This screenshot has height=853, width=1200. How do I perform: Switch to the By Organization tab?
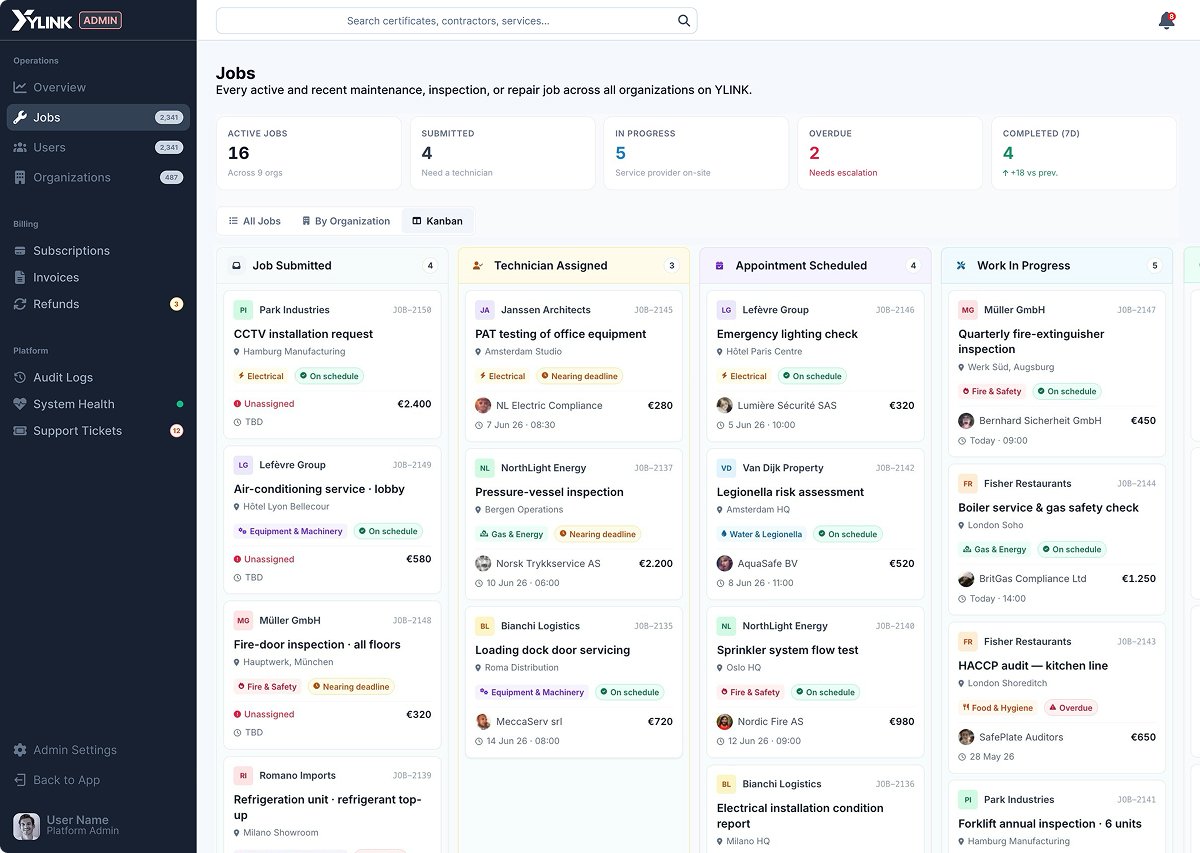(346, 221)
